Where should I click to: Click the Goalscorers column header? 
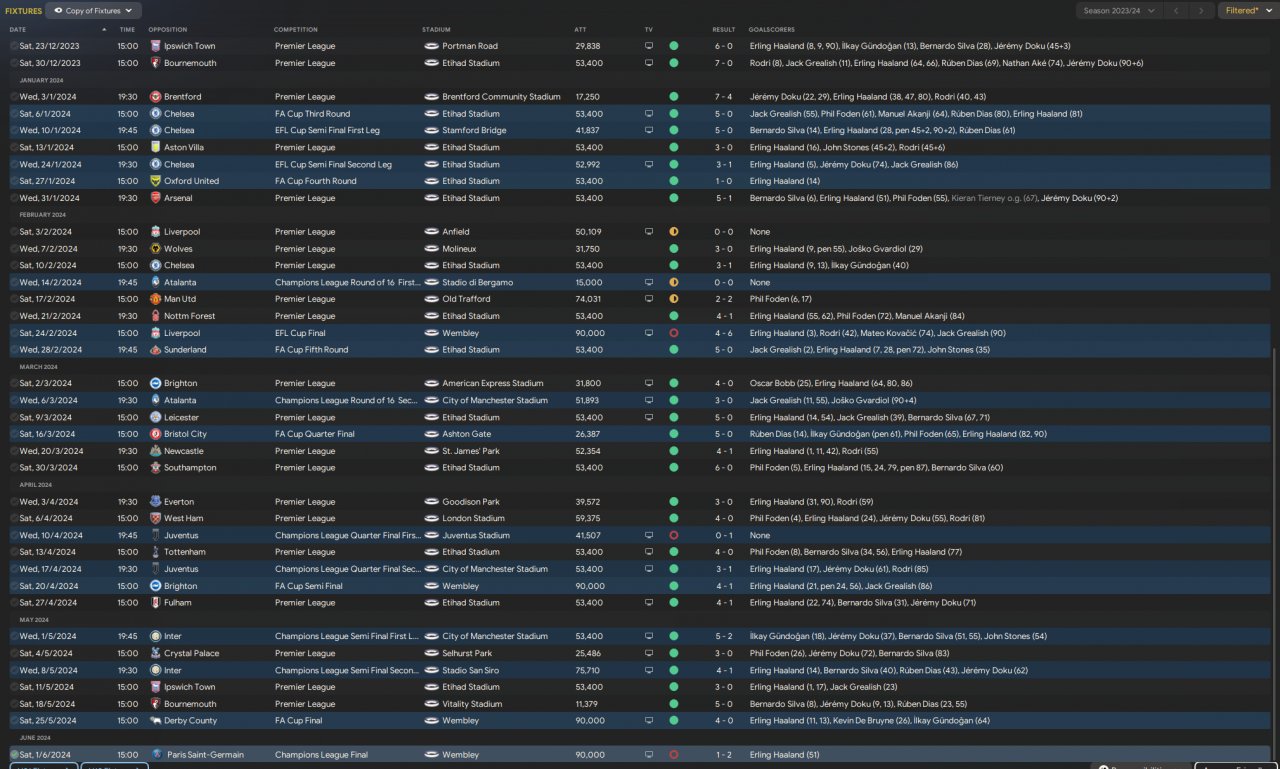pyautogui.click(x=771, y=30)
